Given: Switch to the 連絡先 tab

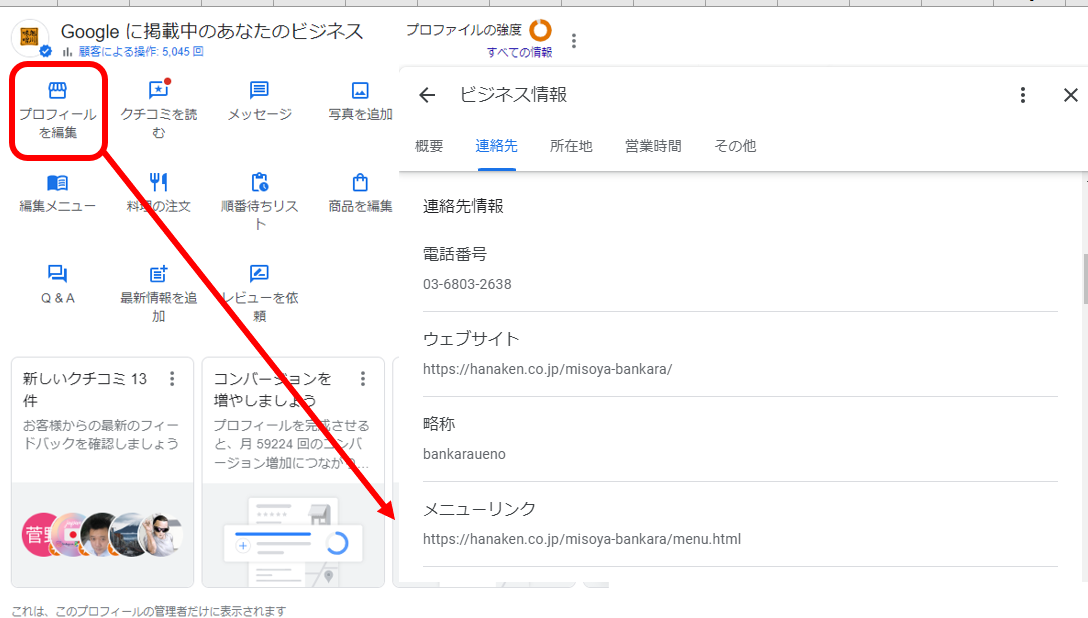Looking at the screenshot, I should tap(496, 146).
